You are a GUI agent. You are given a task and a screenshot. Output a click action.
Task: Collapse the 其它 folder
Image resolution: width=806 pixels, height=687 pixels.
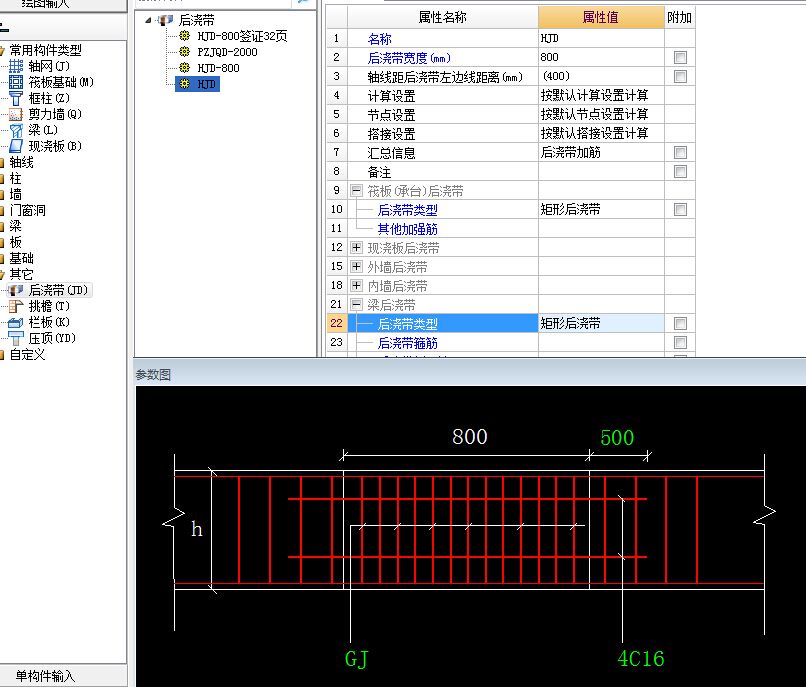pos(2,275)
